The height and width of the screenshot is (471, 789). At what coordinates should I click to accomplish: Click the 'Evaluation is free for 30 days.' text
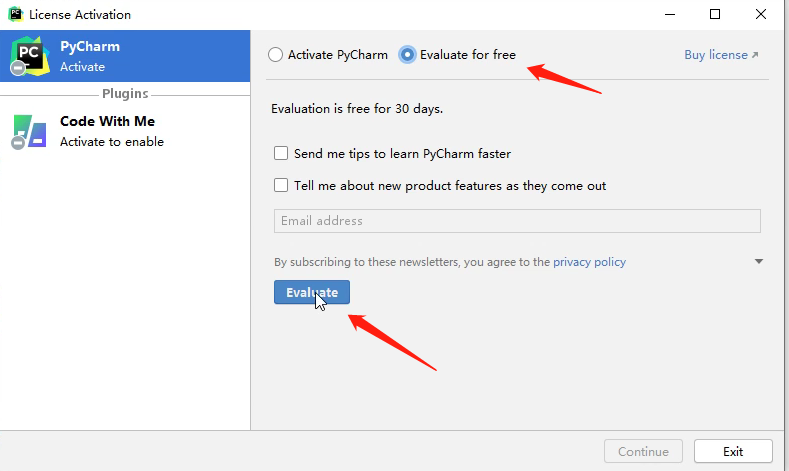pyautogui.click(x=357, y=109)
